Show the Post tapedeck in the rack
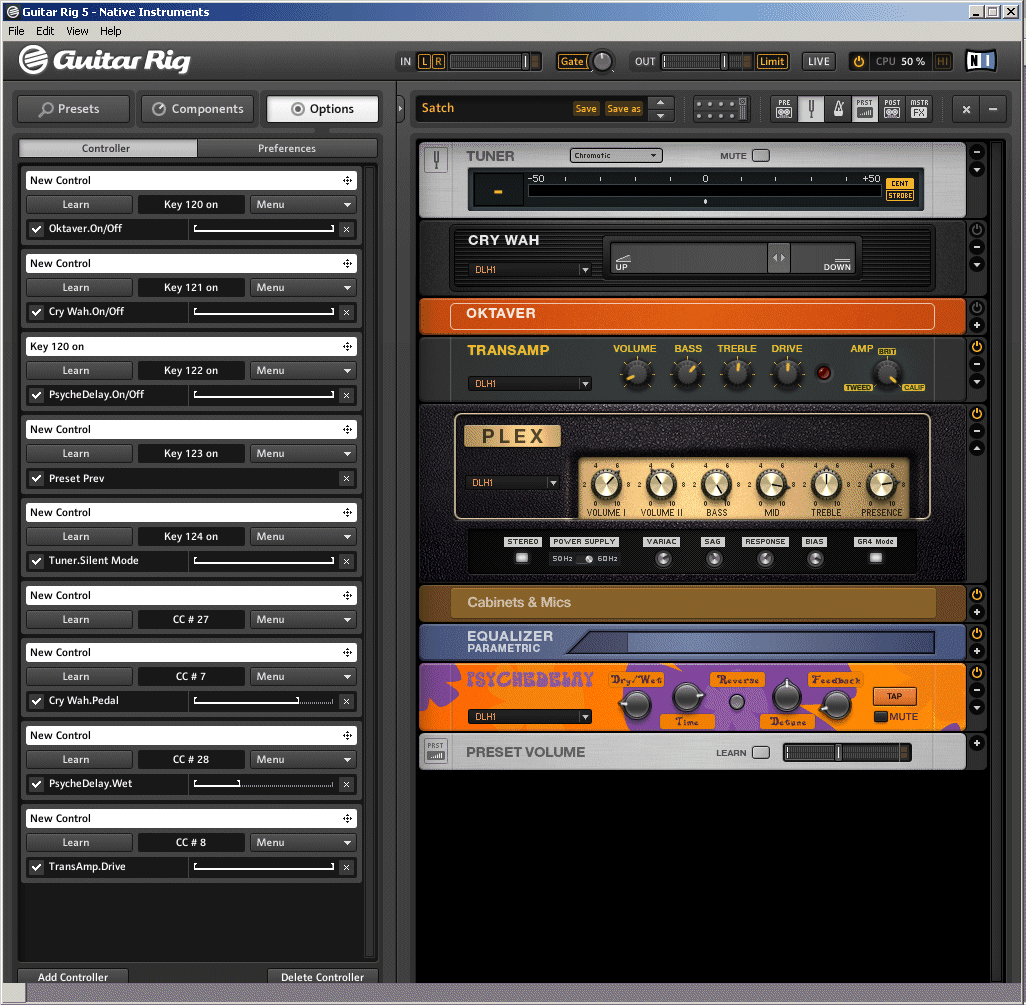Image resolution: width=1026 pixels, height=1005 pixels. (892, 109)
